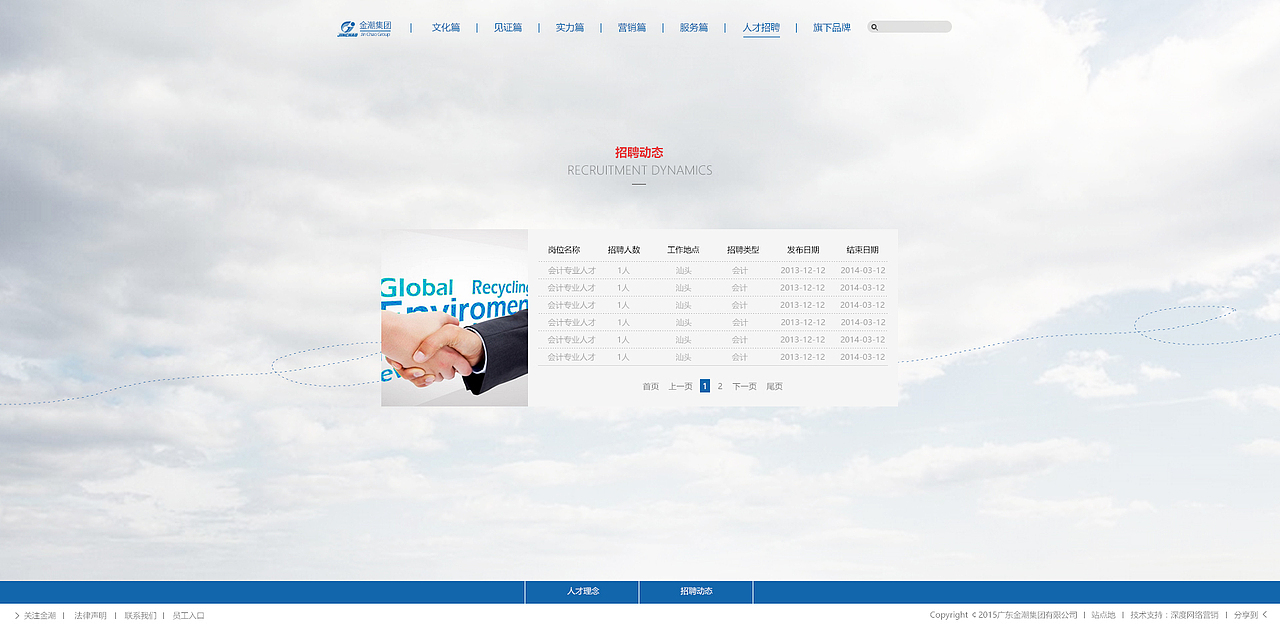
Task: Open the 文化篇 menu
Action: [446, 28]
